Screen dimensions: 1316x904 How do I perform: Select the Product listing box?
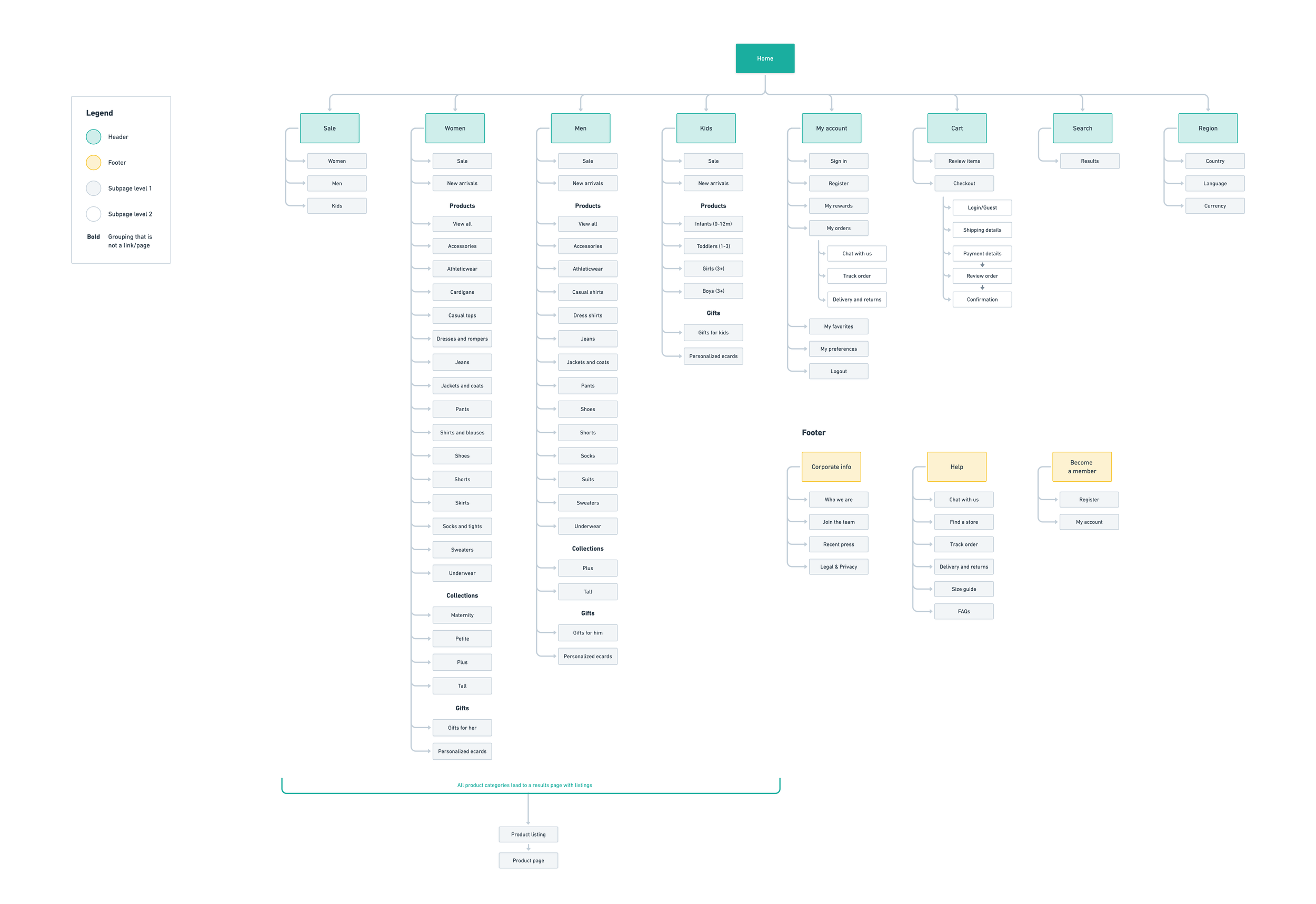(528, 835)
